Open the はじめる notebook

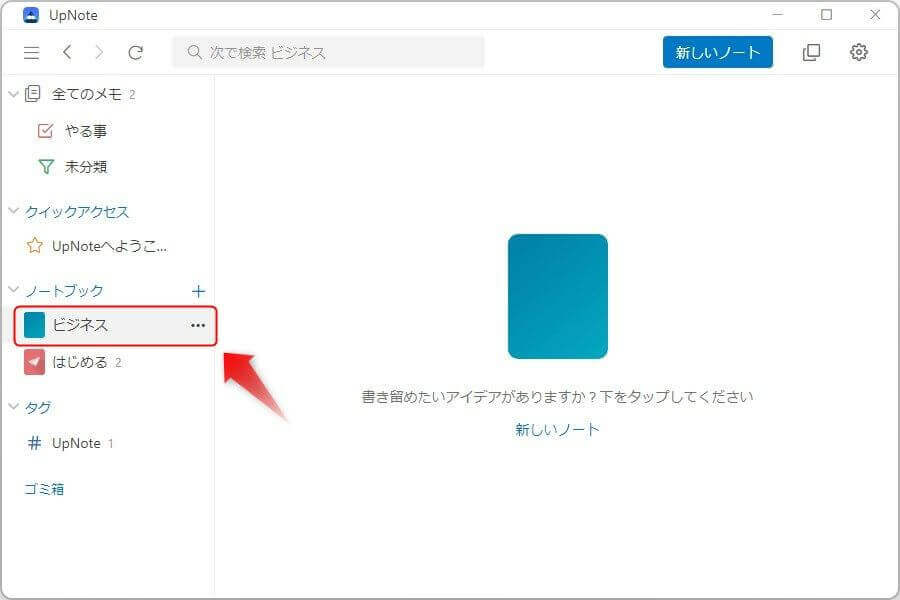tap(73, 362)
